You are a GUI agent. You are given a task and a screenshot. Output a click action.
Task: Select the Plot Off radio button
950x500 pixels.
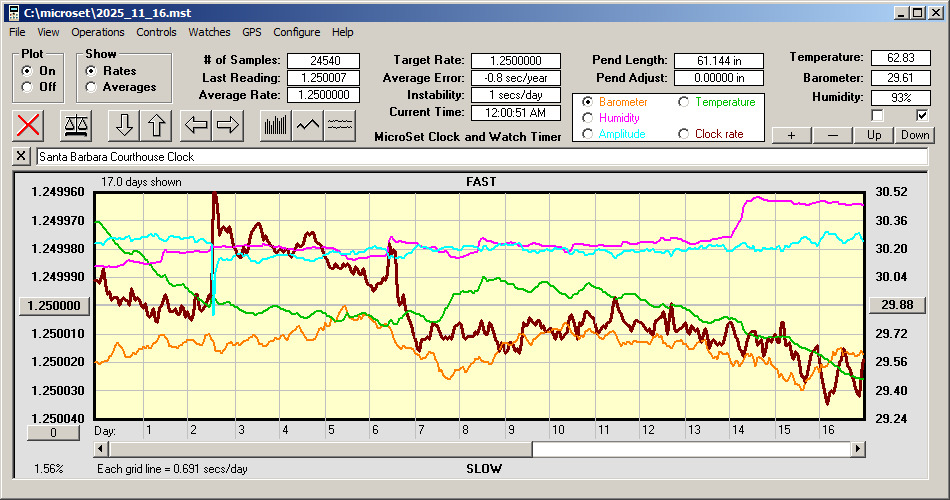tap(26, 87)
